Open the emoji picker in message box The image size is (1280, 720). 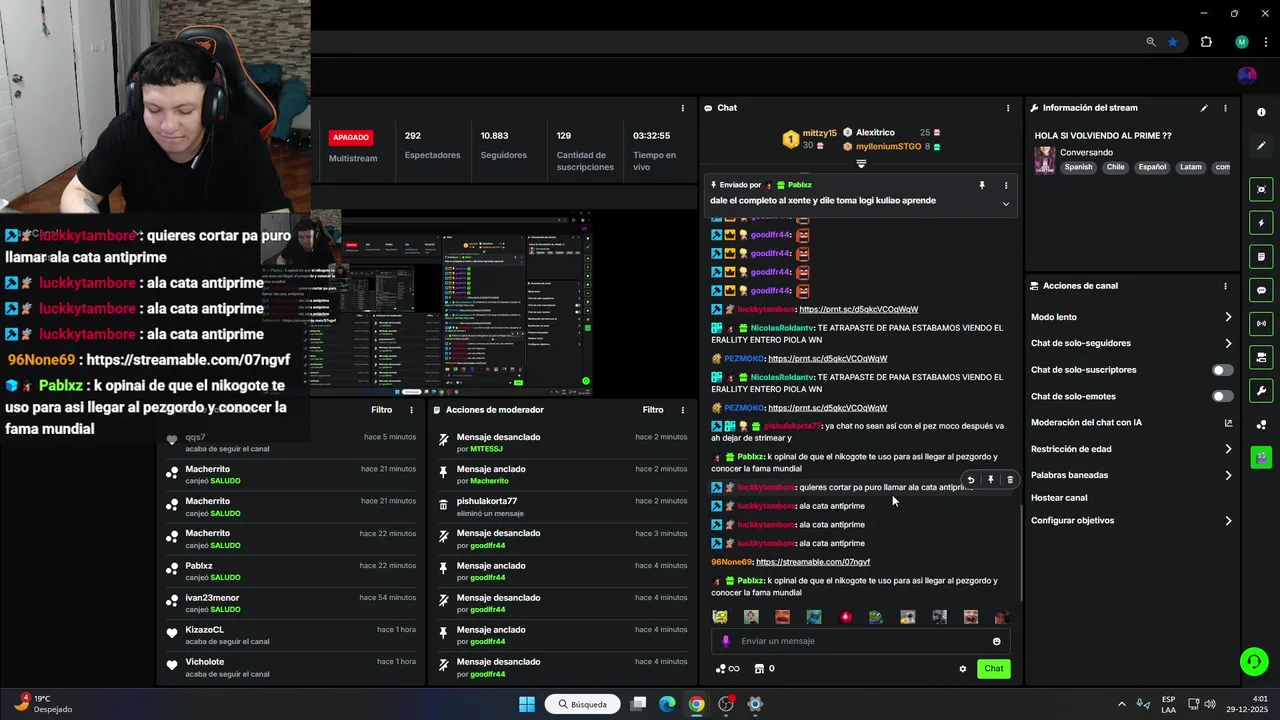tap(996, 642)
